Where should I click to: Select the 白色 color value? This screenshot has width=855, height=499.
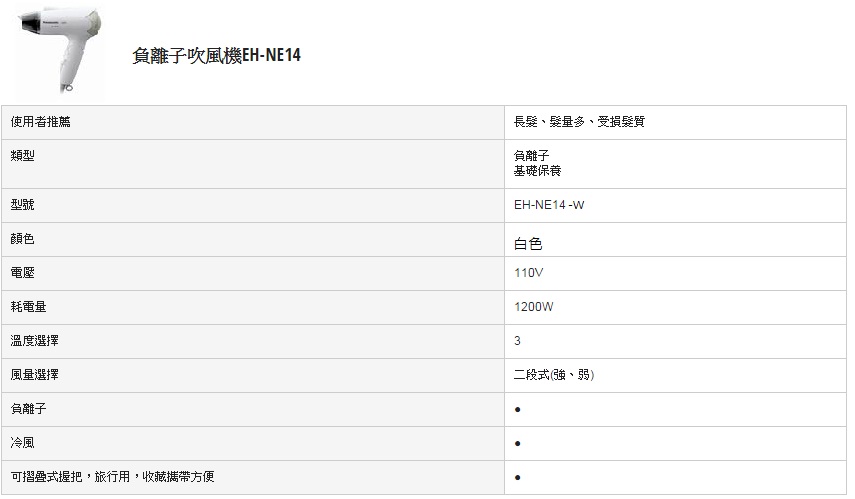pos(528,244)
